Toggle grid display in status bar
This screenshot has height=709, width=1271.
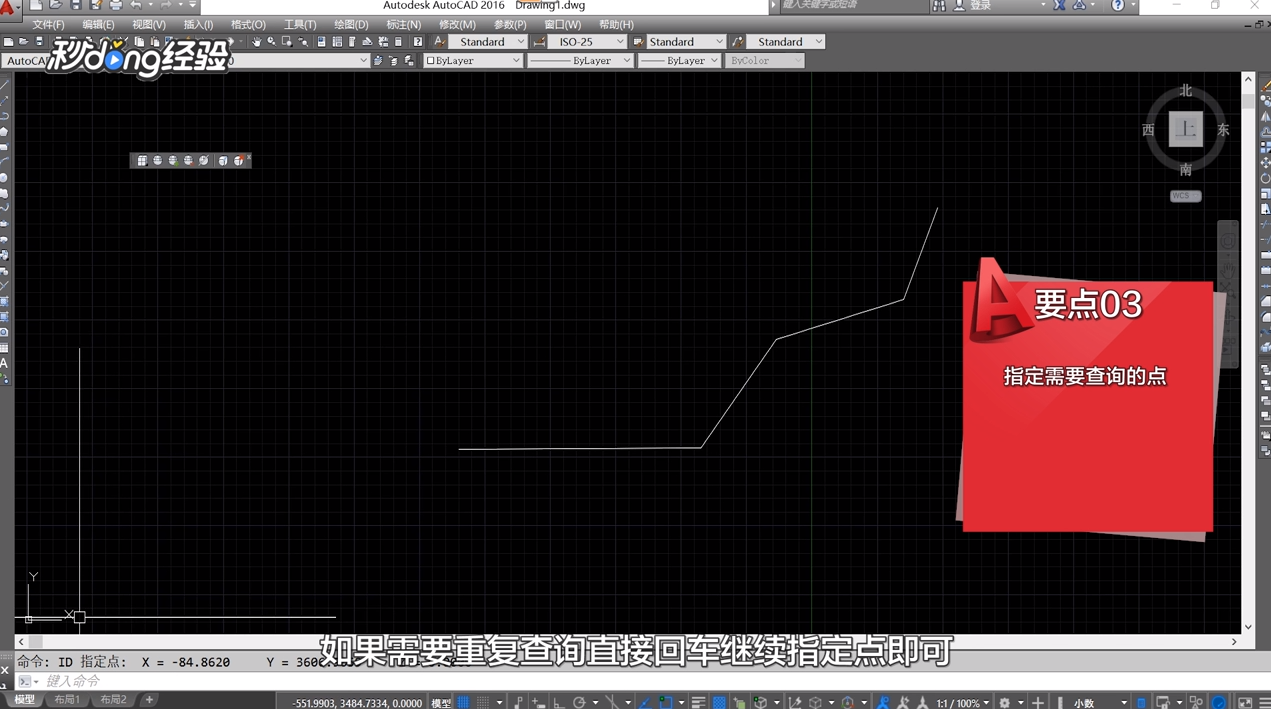[x=463, y=703]
